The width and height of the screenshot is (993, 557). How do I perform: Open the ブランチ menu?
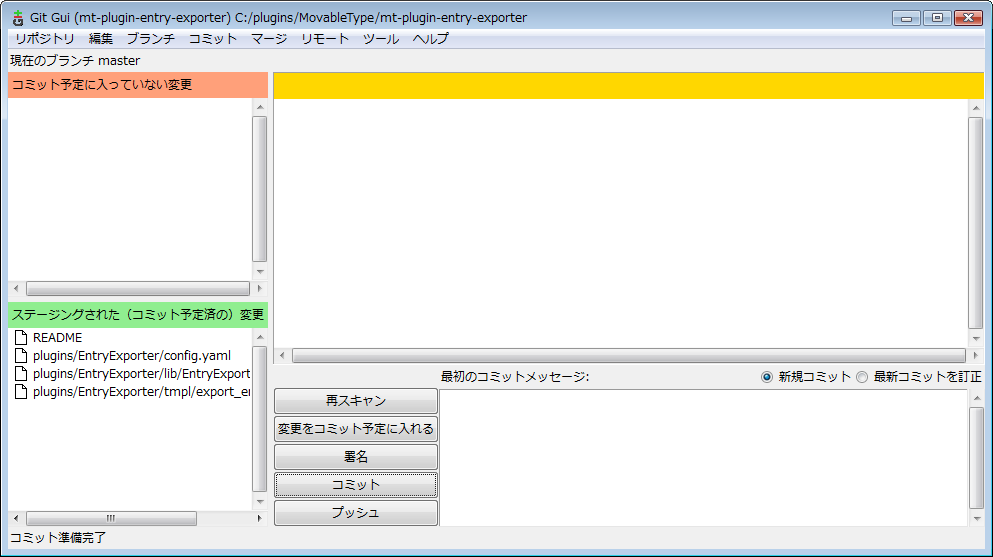151,39
